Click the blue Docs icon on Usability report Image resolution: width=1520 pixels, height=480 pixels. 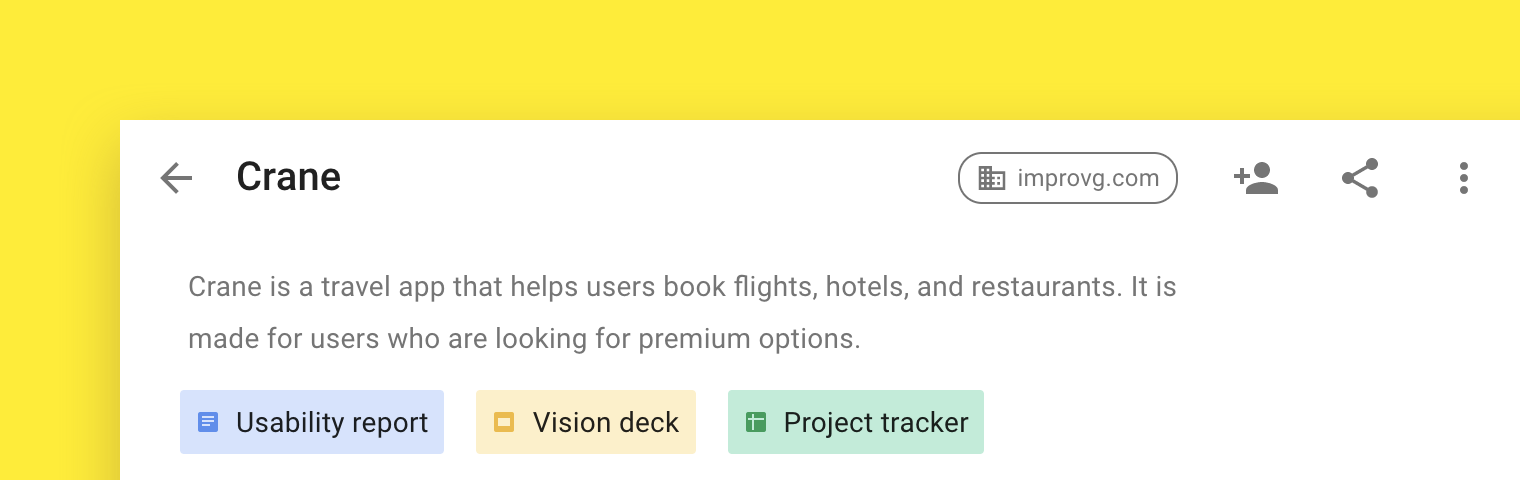pos(208,422)
